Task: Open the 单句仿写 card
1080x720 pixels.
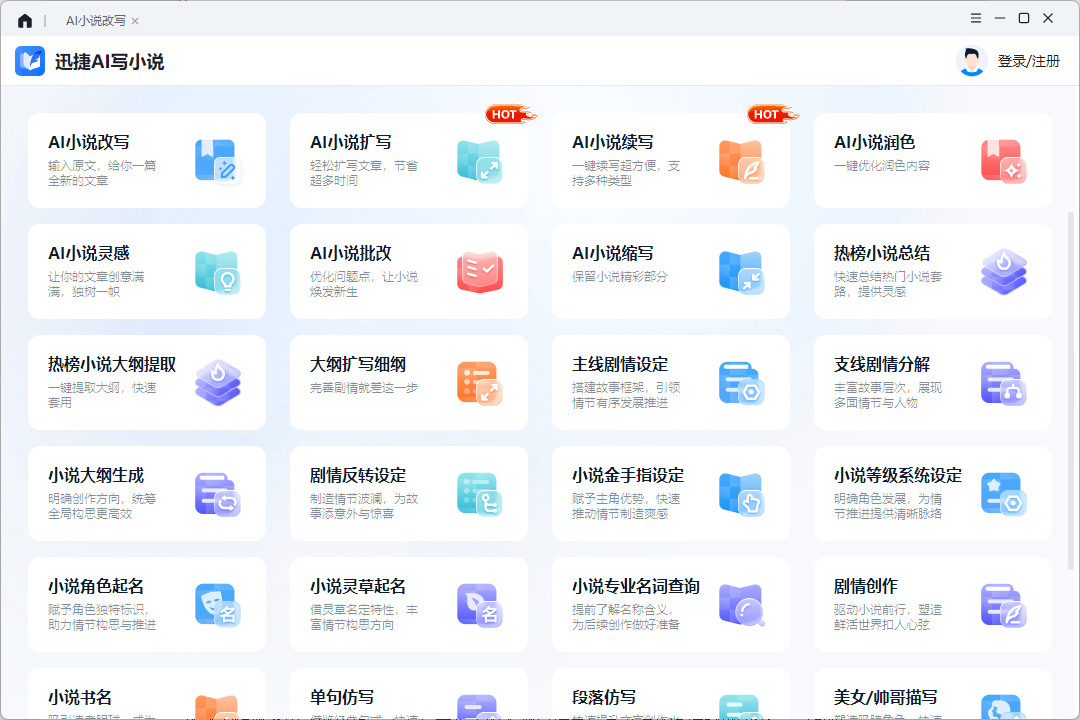Action: pos(409,694)
